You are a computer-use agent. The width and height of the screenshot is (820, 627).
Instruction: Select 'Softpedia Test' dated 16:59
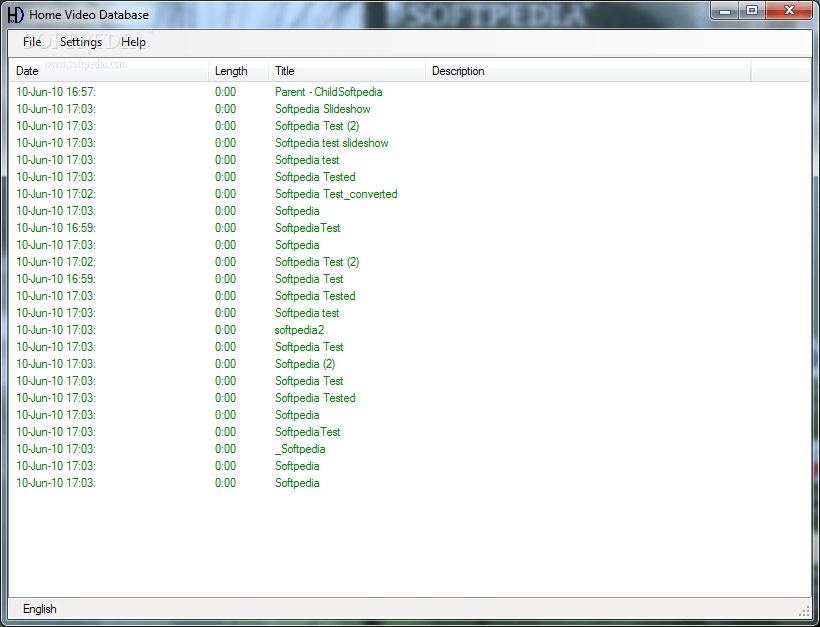[x=309, y=279]
